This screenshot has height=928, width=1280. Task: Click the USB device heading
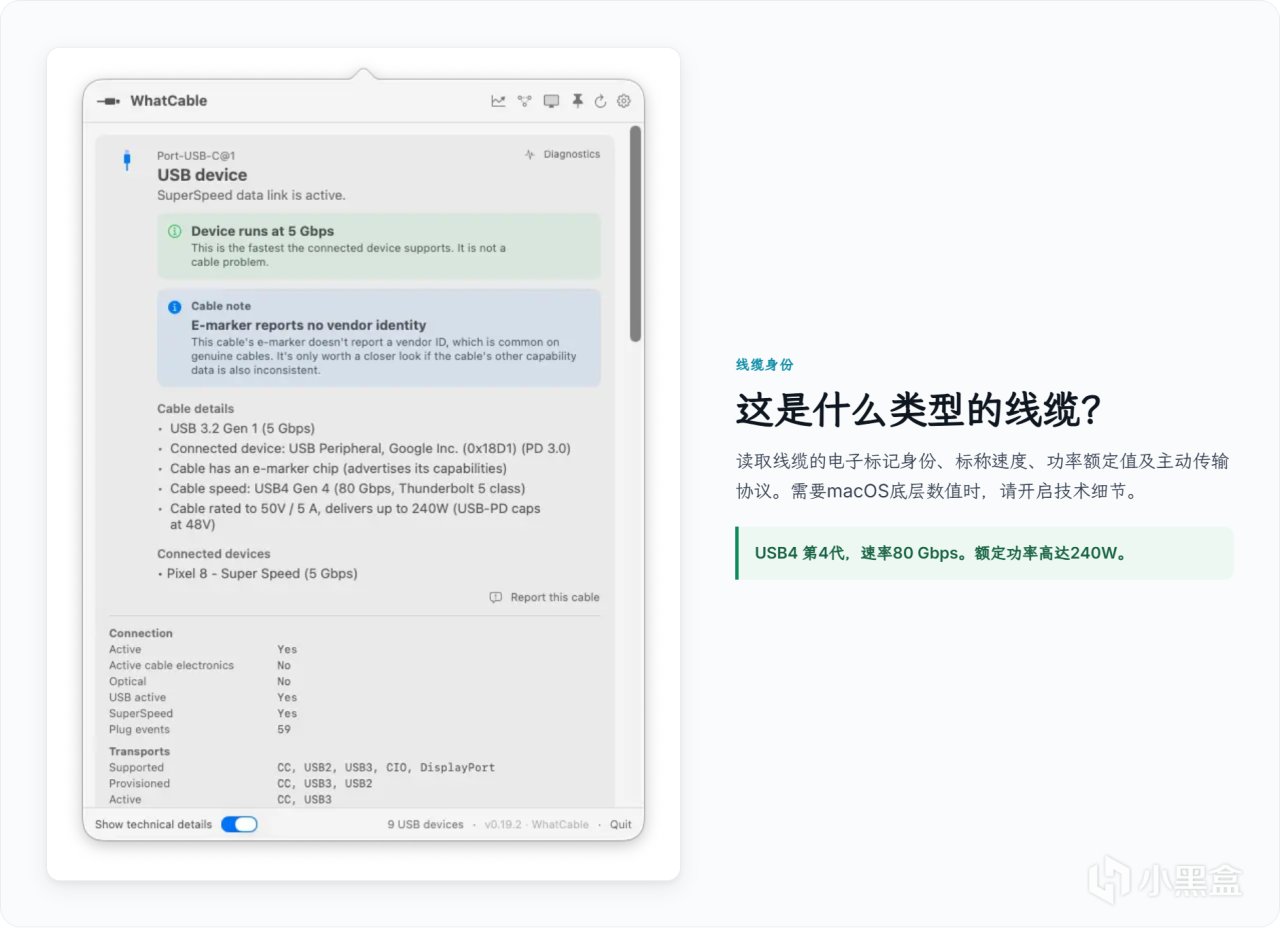[202, 175]
